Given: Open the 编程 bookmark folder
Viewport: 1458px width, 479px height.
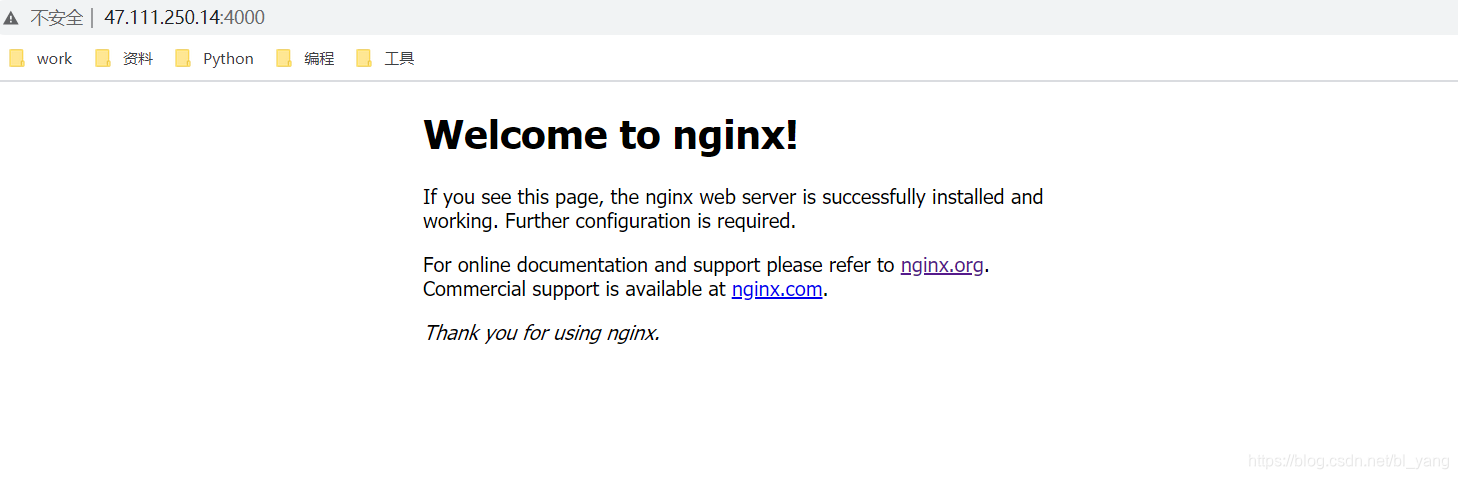Looking at the screenshot, I should tap(305, 59).
